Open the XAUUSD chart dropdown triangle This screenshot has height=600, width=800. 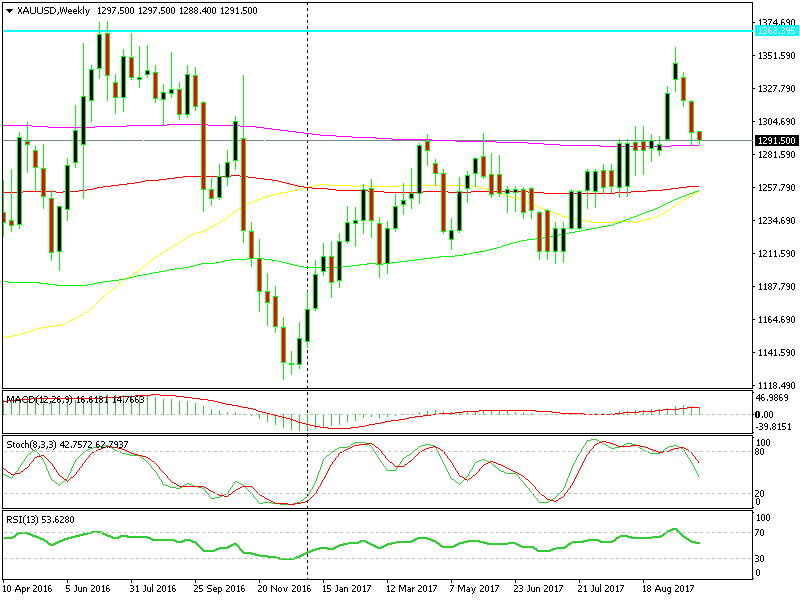coord(9,11)
